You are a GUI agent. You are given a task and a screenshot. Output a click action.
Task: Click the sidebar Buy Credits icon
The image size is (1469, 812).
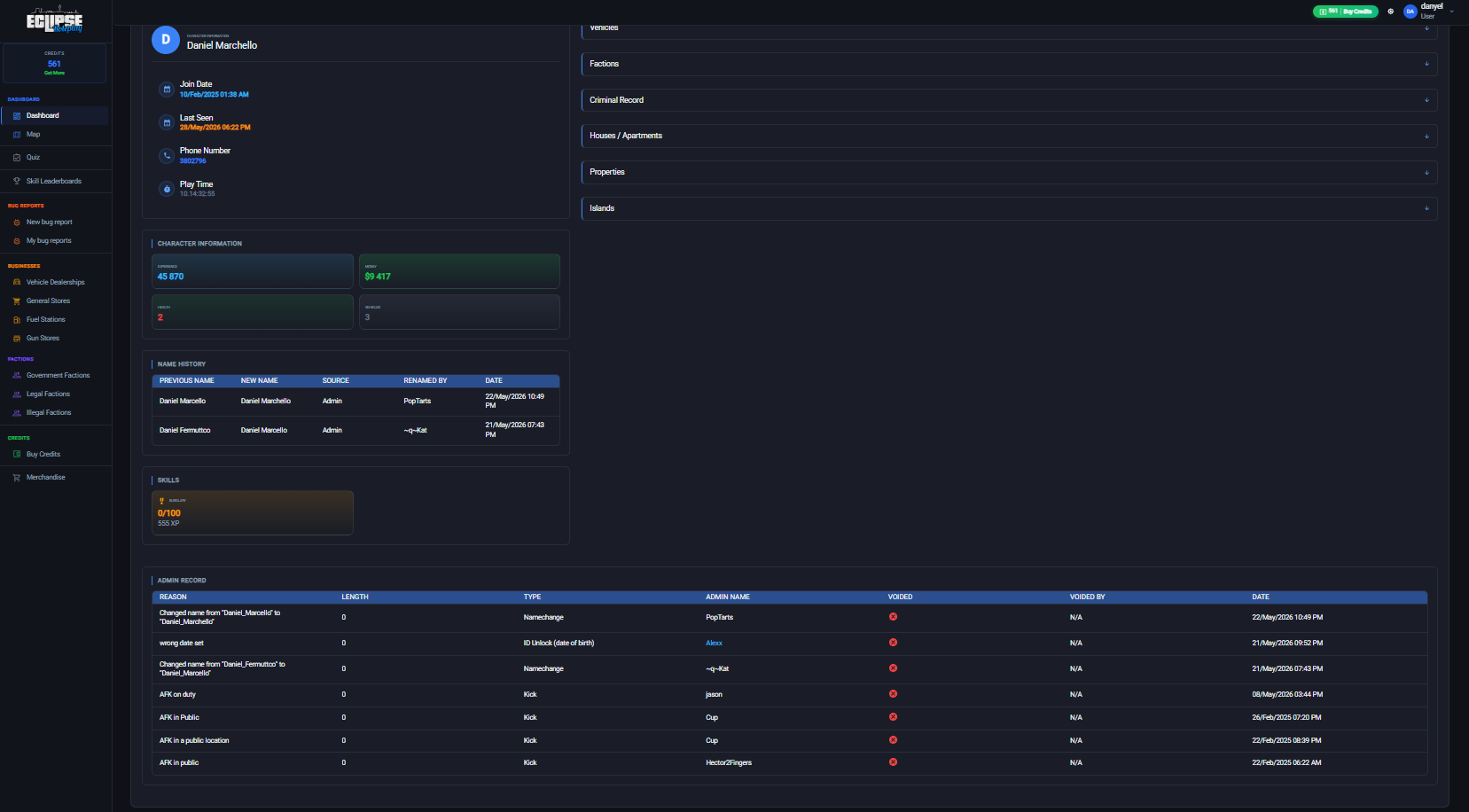[x=17, y=455]
